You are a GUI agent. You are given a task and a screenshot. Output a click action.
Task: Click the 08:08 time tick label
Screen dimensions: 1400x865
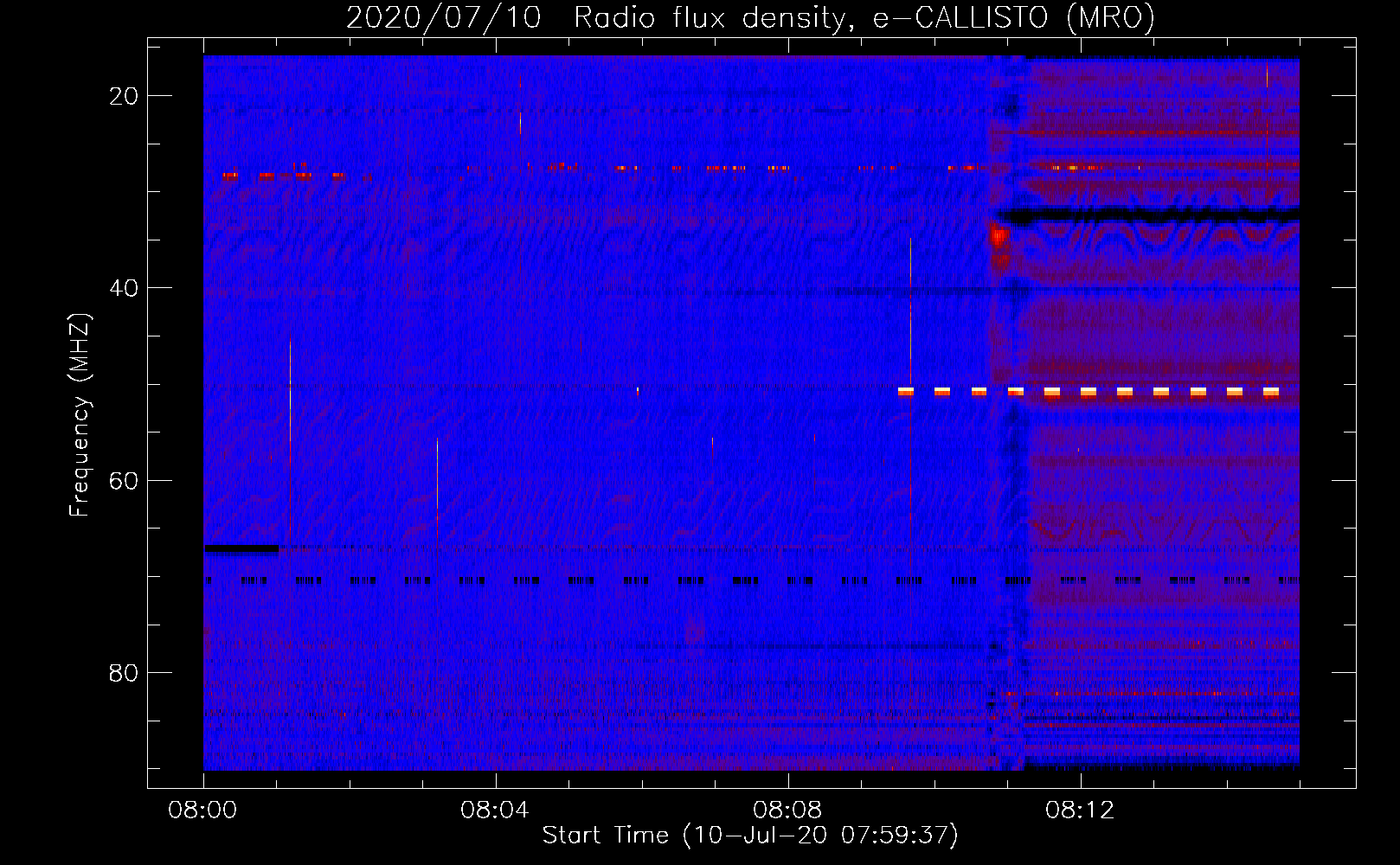[787, 811]
